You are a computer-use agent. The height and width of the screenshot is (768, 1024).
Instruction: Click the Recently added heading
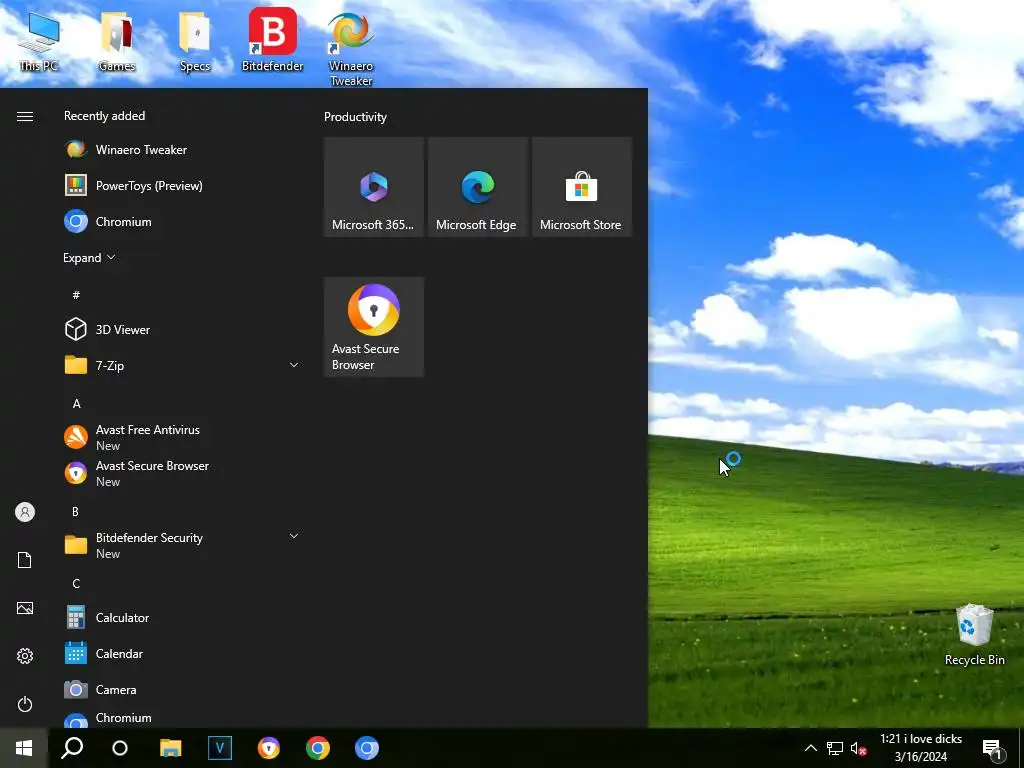[x=104, y=116]
